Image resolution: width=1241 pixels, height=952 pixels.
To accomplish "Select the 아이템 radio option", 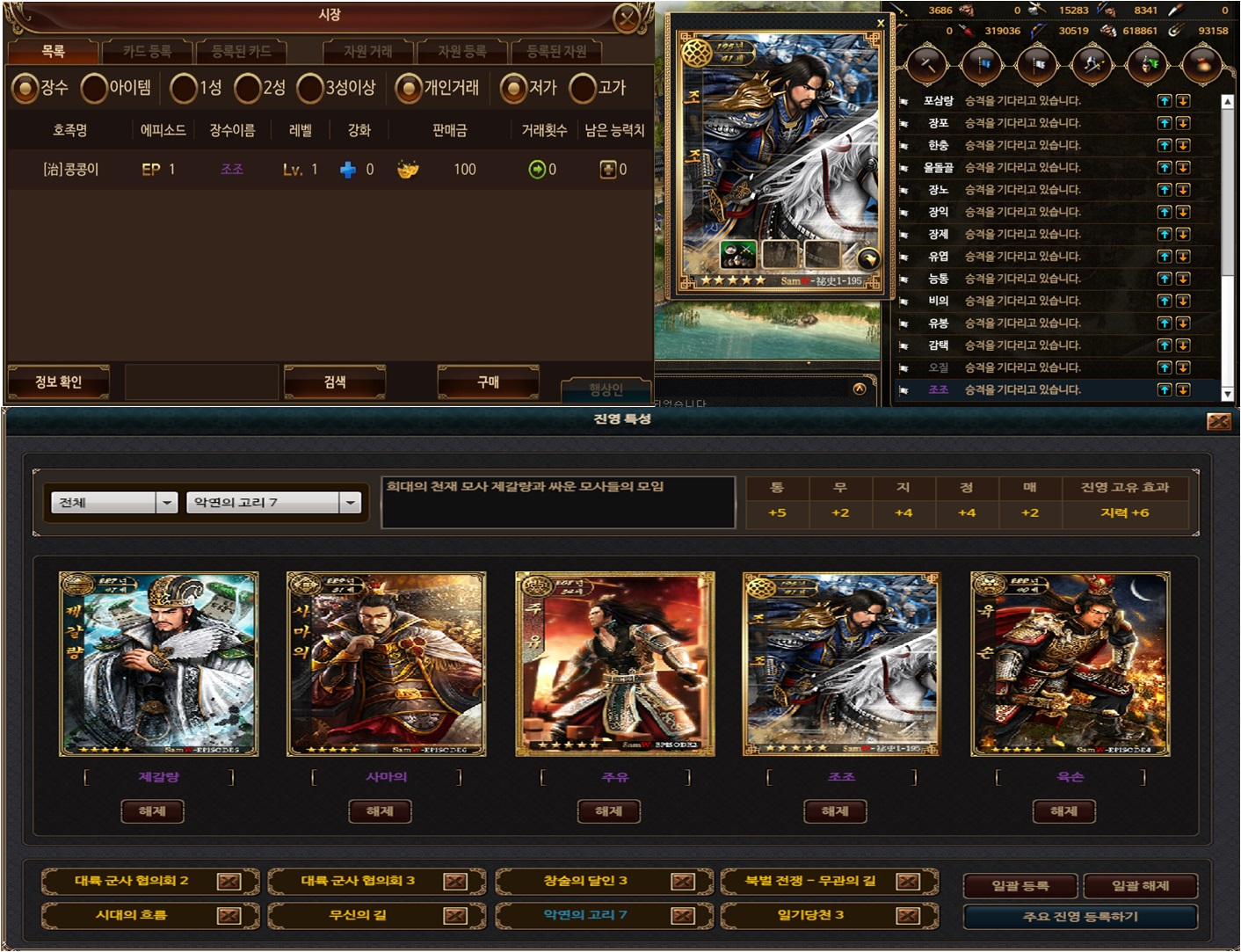I will pyautogui.click(x=94, y=88).
